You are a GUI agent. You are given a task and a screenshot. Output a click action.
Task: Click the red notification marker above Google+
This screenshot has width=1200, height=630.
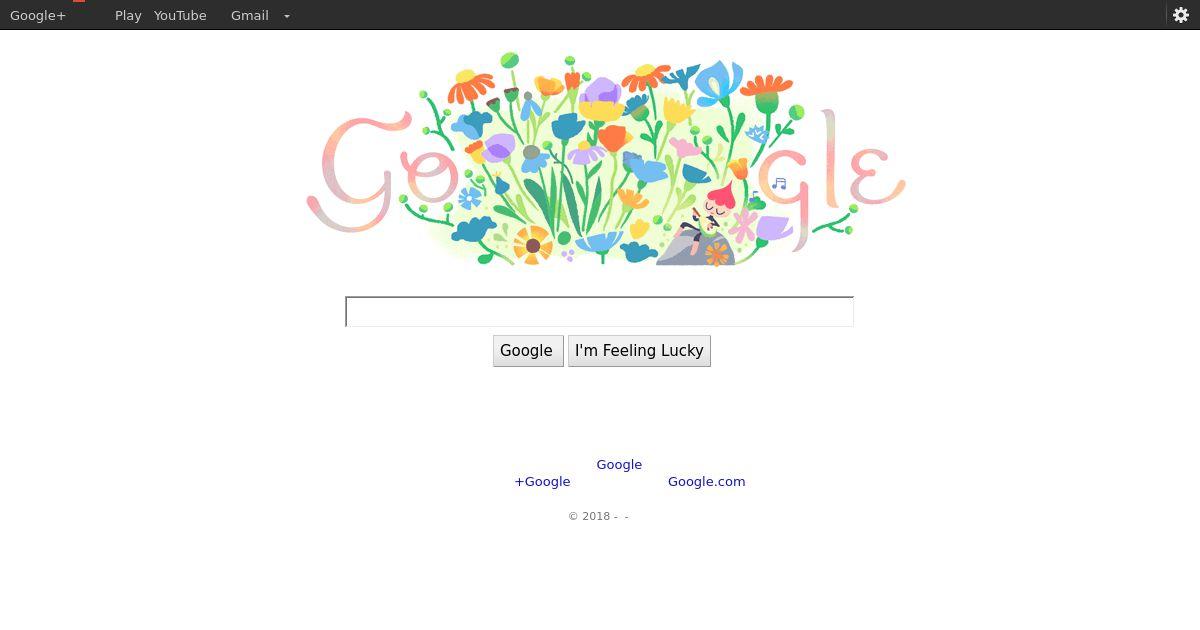(x=79, y=1)
